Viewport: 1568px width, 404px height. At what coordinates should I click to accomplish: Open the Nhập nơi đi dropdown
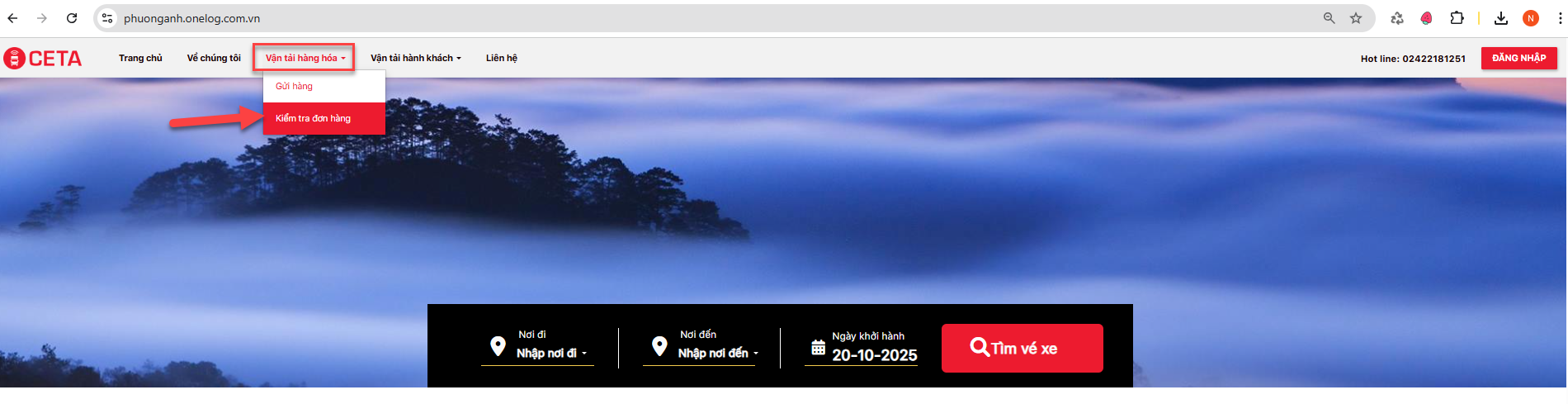click(x=551, y=354)
